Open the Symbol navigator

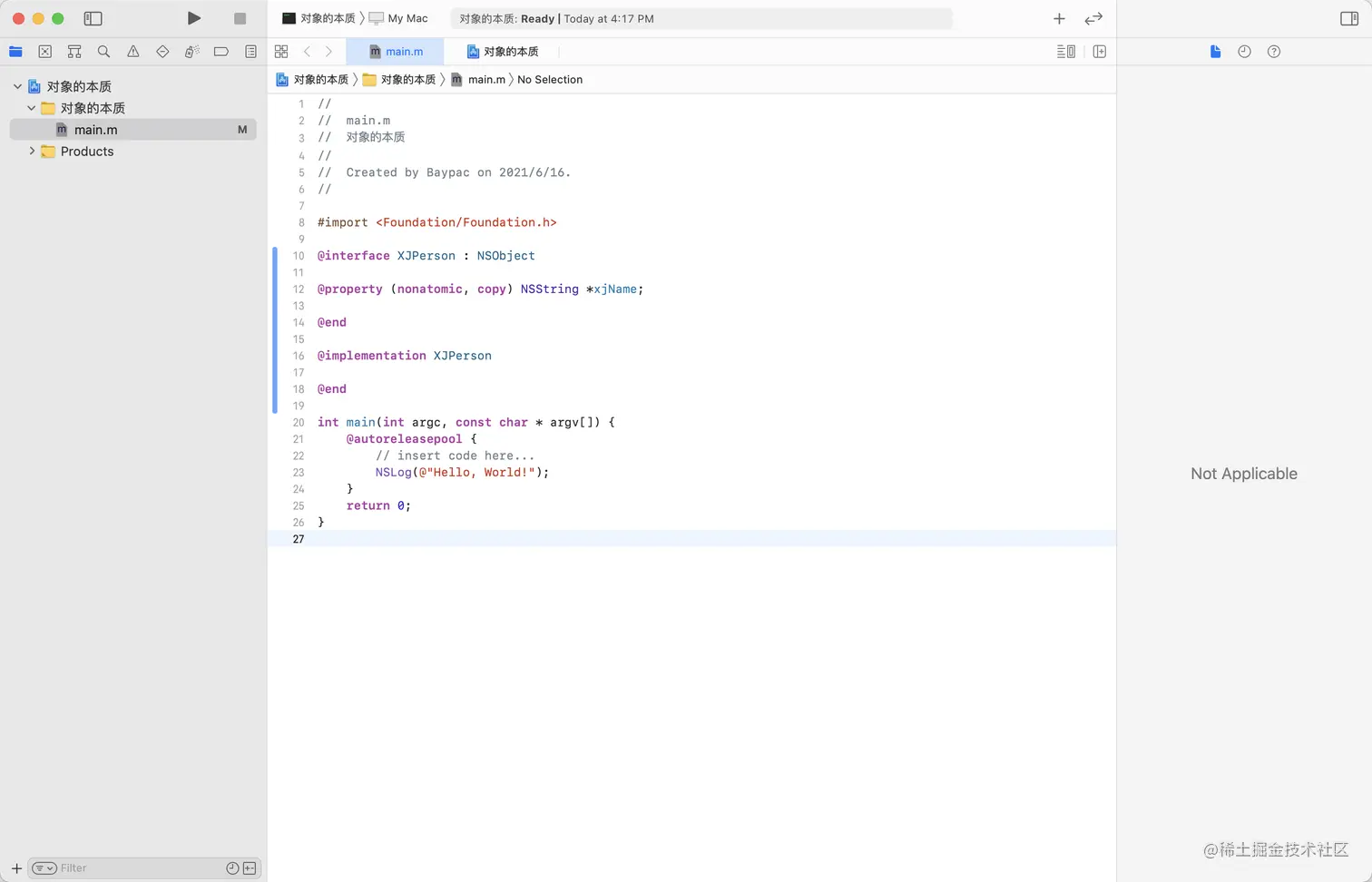pos(74,52)
